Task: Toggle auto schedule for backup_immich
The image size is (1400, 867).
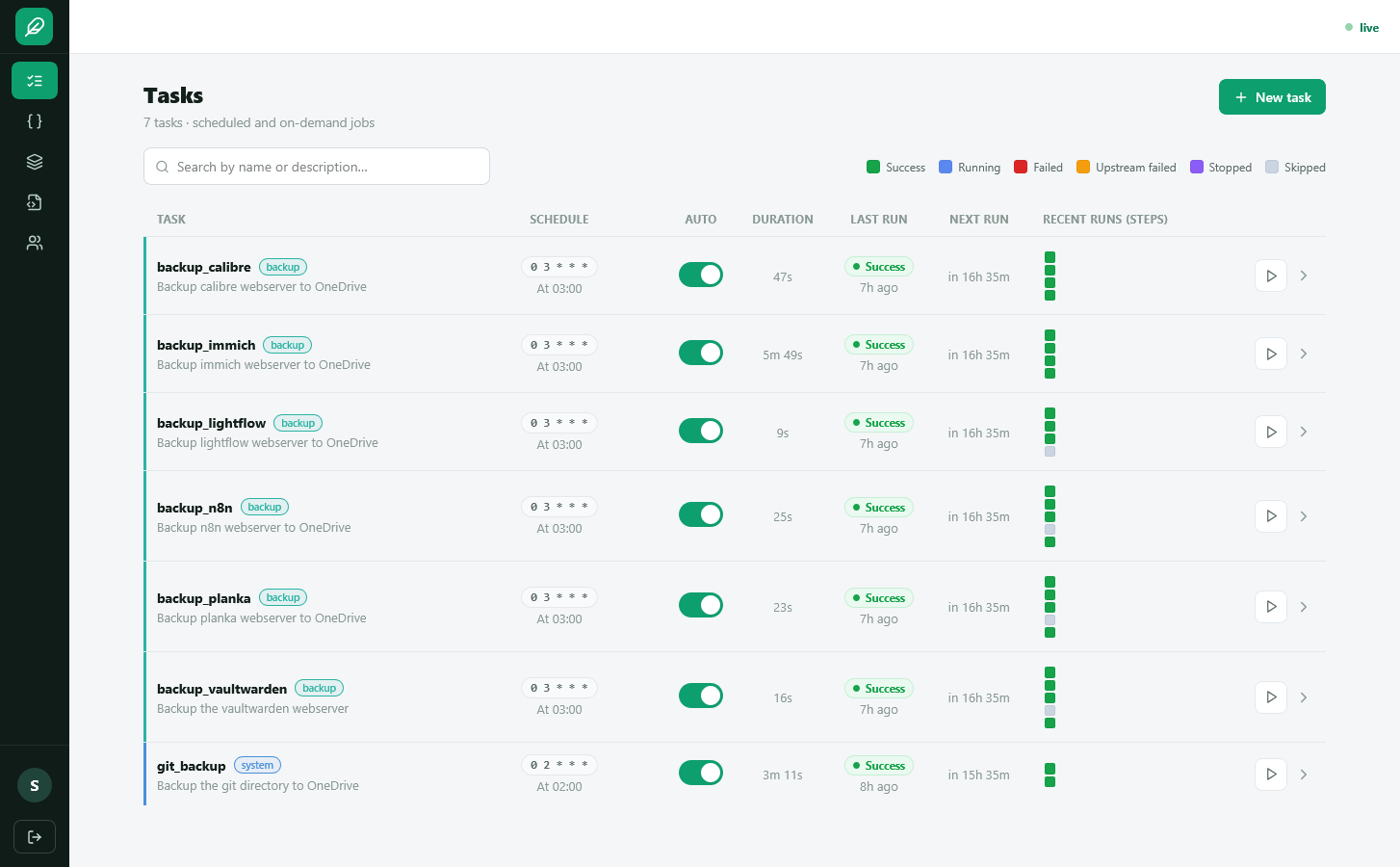Action: [701, 353]
